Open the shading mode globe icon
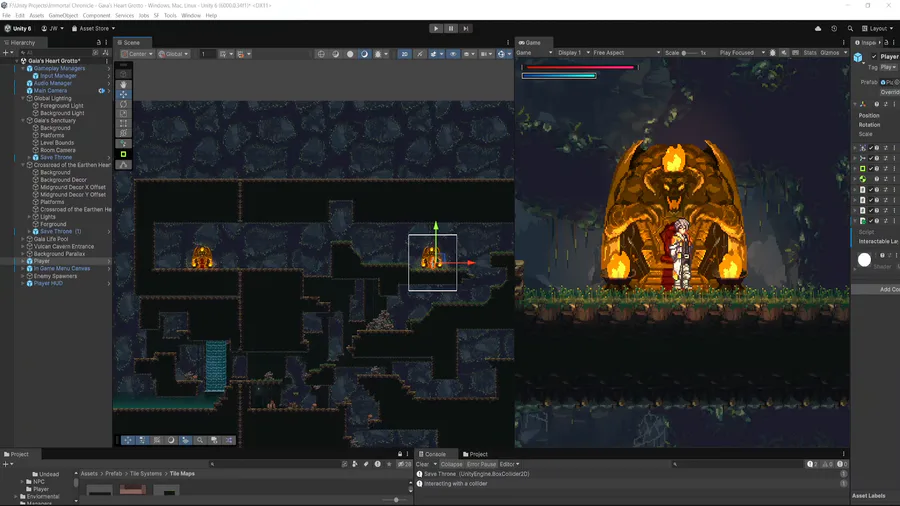 (321, 54)
